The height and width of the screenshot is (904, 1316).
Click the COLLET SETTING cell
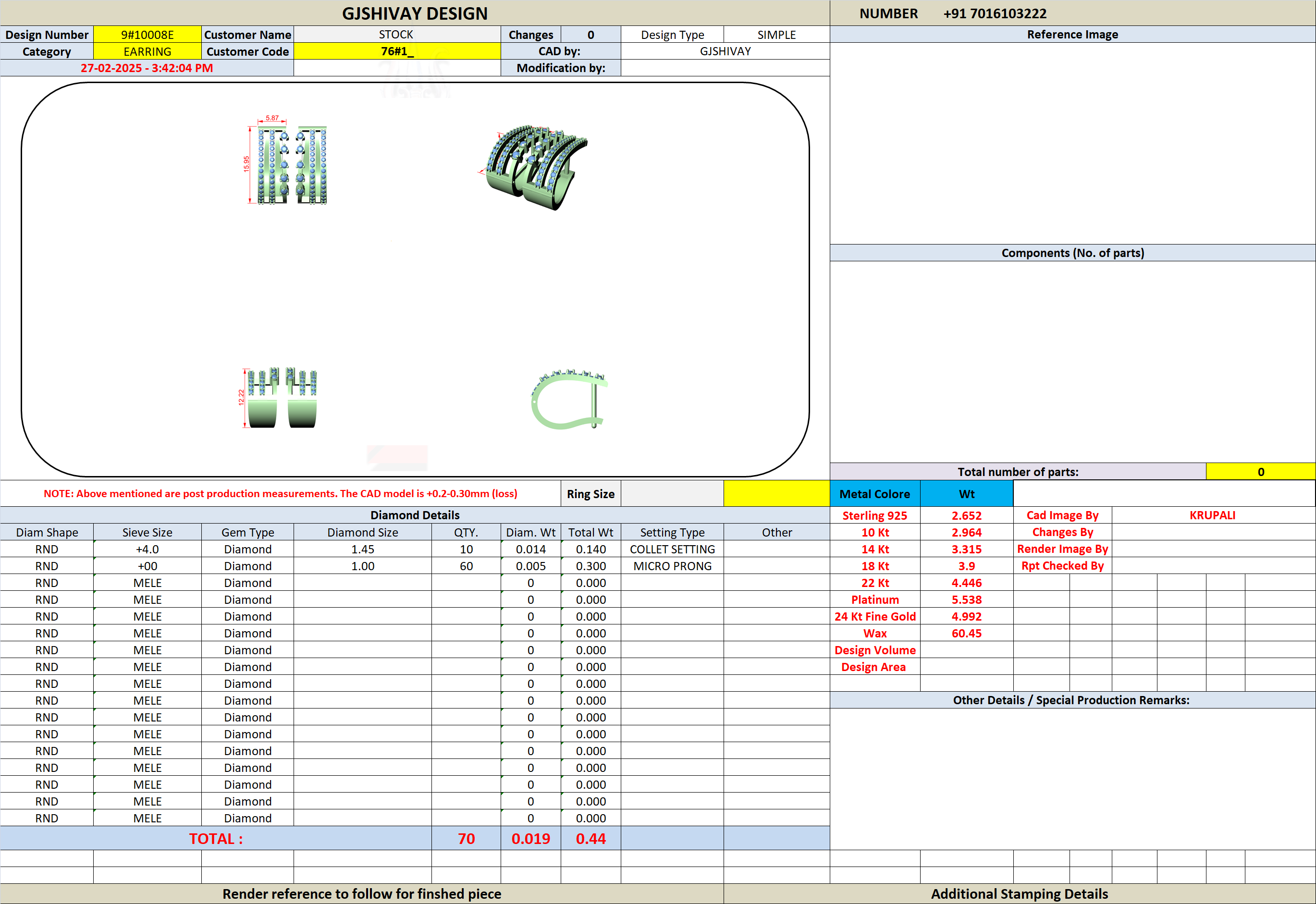click(673, 549)
